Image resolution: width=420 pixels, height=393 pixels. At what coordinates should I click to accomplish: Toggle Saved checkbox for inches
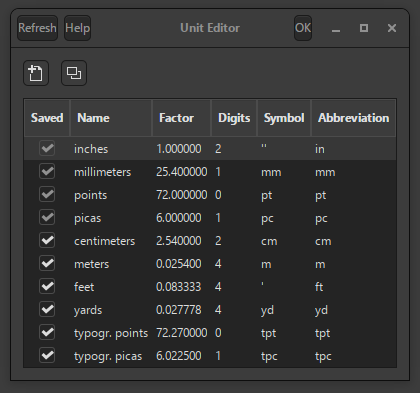47,148
